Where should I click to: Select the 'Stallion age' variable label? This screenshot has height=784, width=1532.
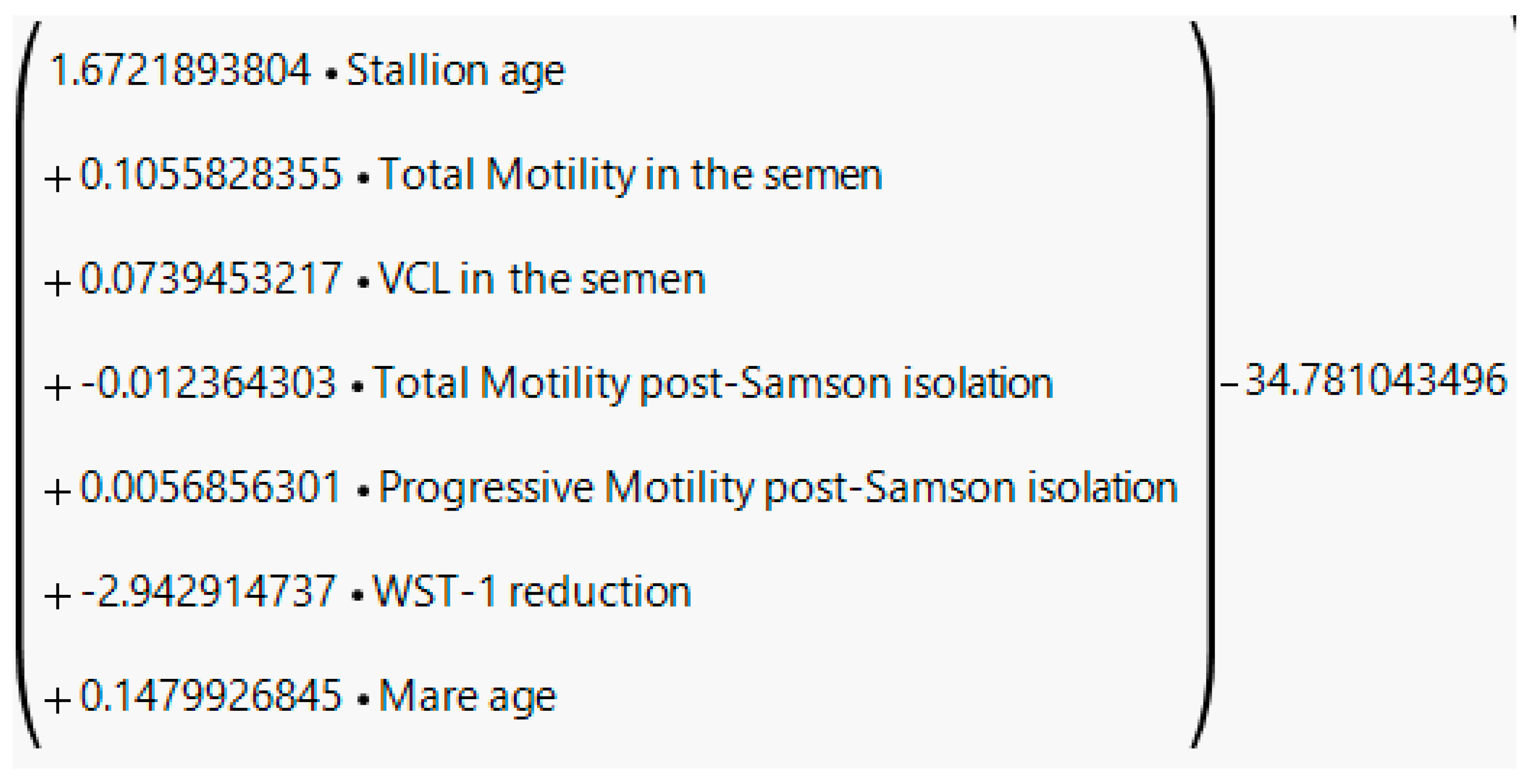tap(456, 72)
